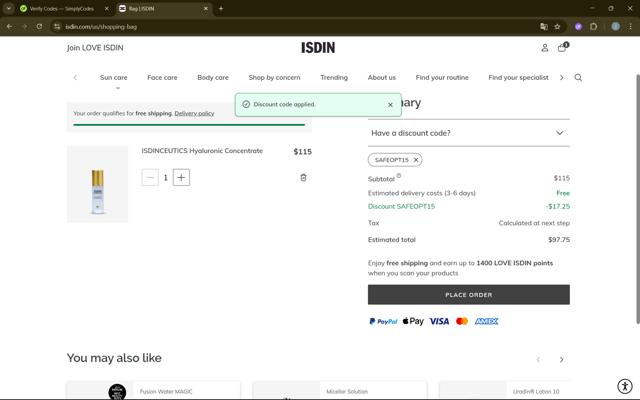Image resolution: width=640 pixels, height=400 pixels.
Task: Click the Apple Pay logo
Action: [413, 321]
